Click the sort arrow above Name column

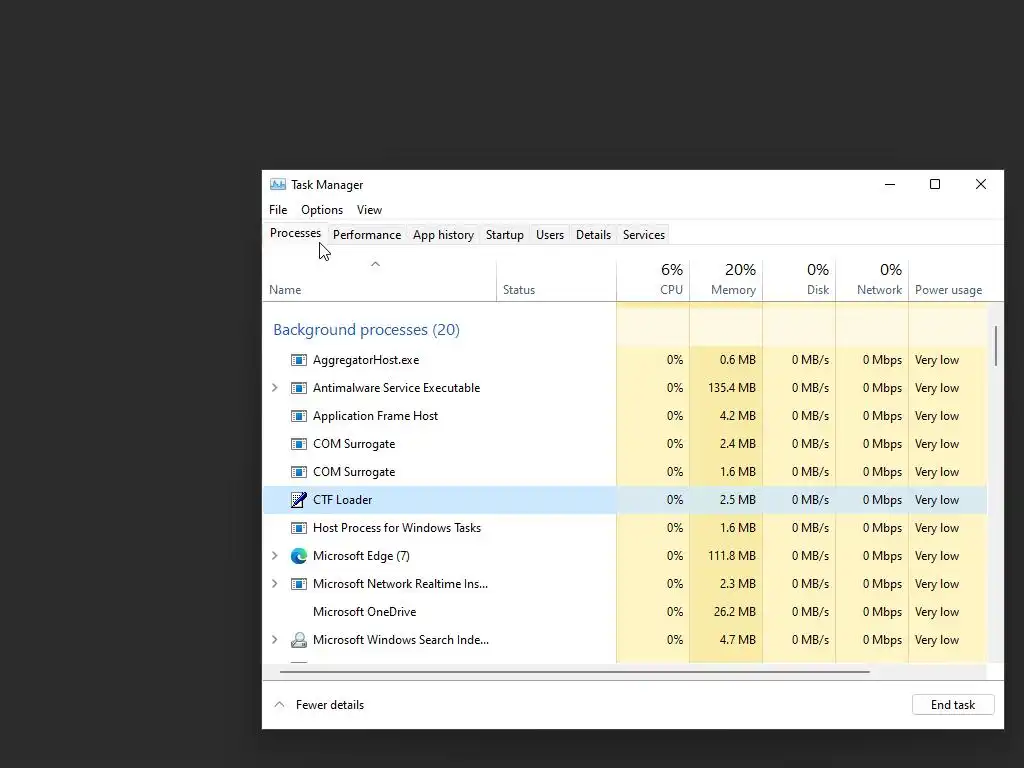376,264
